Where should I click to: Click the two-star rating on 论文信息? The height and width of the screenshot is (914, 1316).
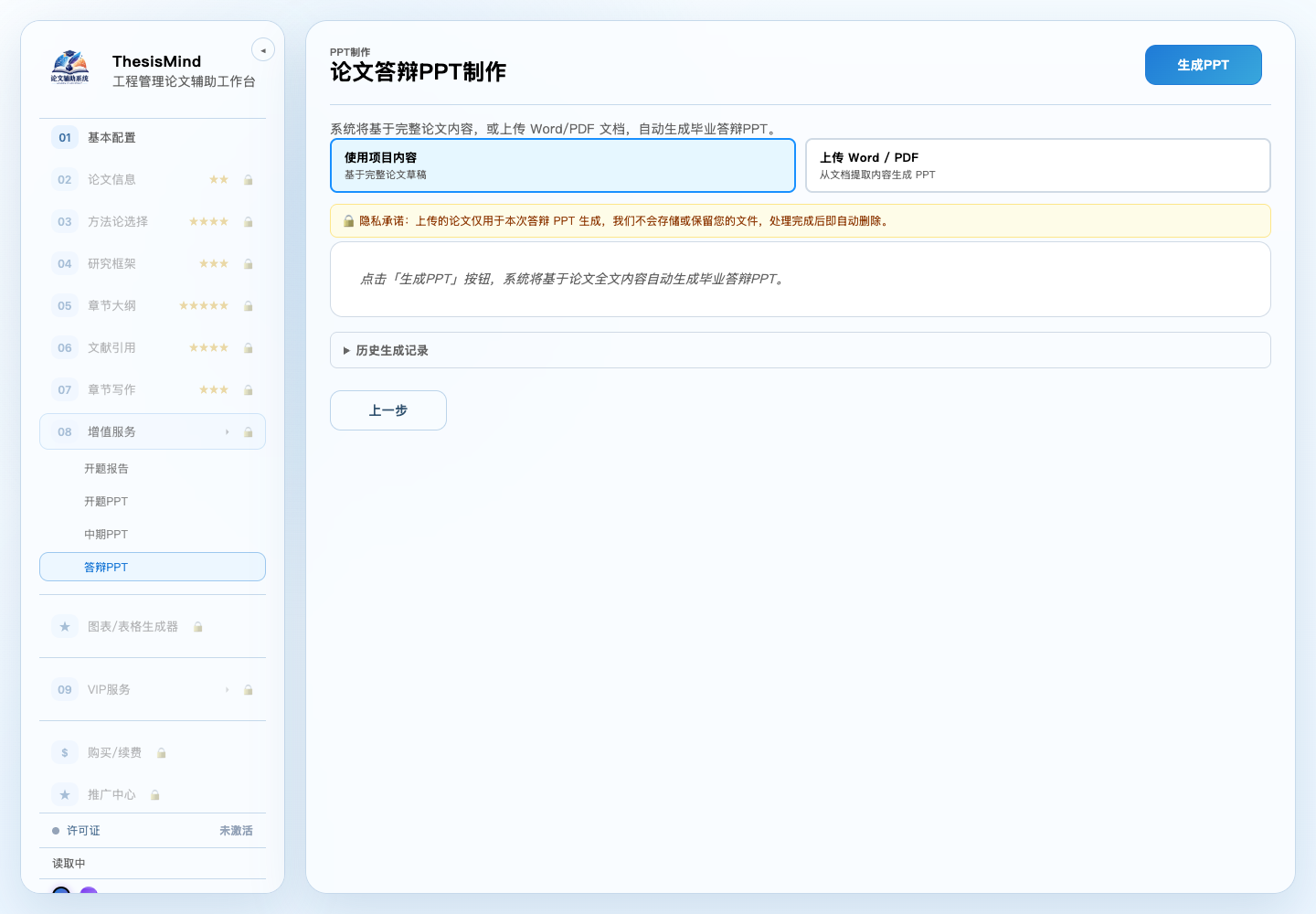[219, 180]
